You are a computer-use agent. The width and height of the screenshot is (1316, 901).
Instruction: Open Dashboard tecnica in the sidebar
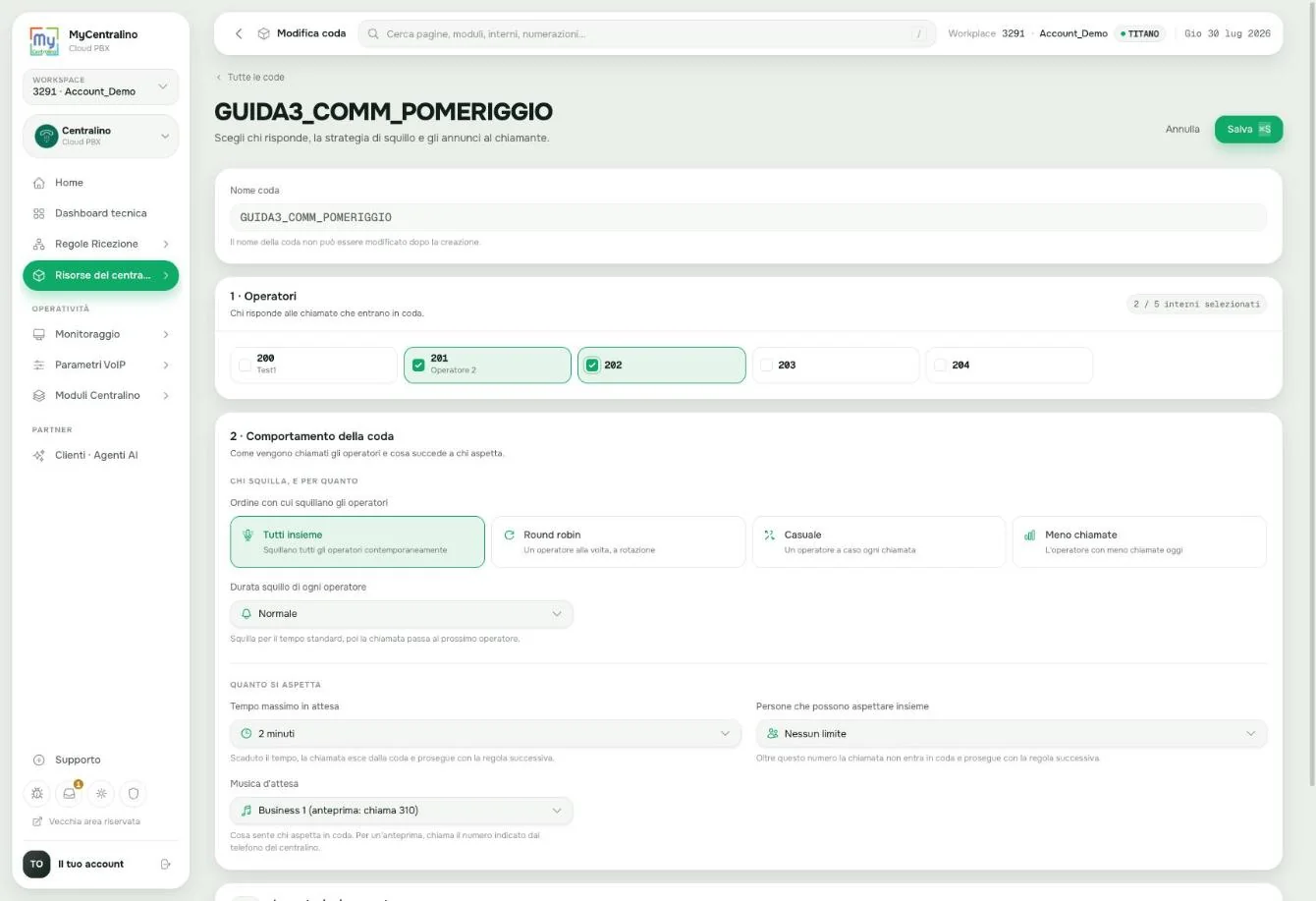(100, 213)
